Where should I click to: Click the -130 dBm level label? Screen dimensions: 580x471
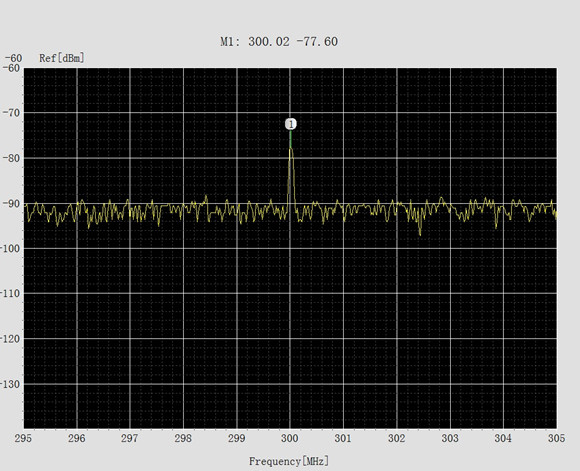(x=10, y=384)
